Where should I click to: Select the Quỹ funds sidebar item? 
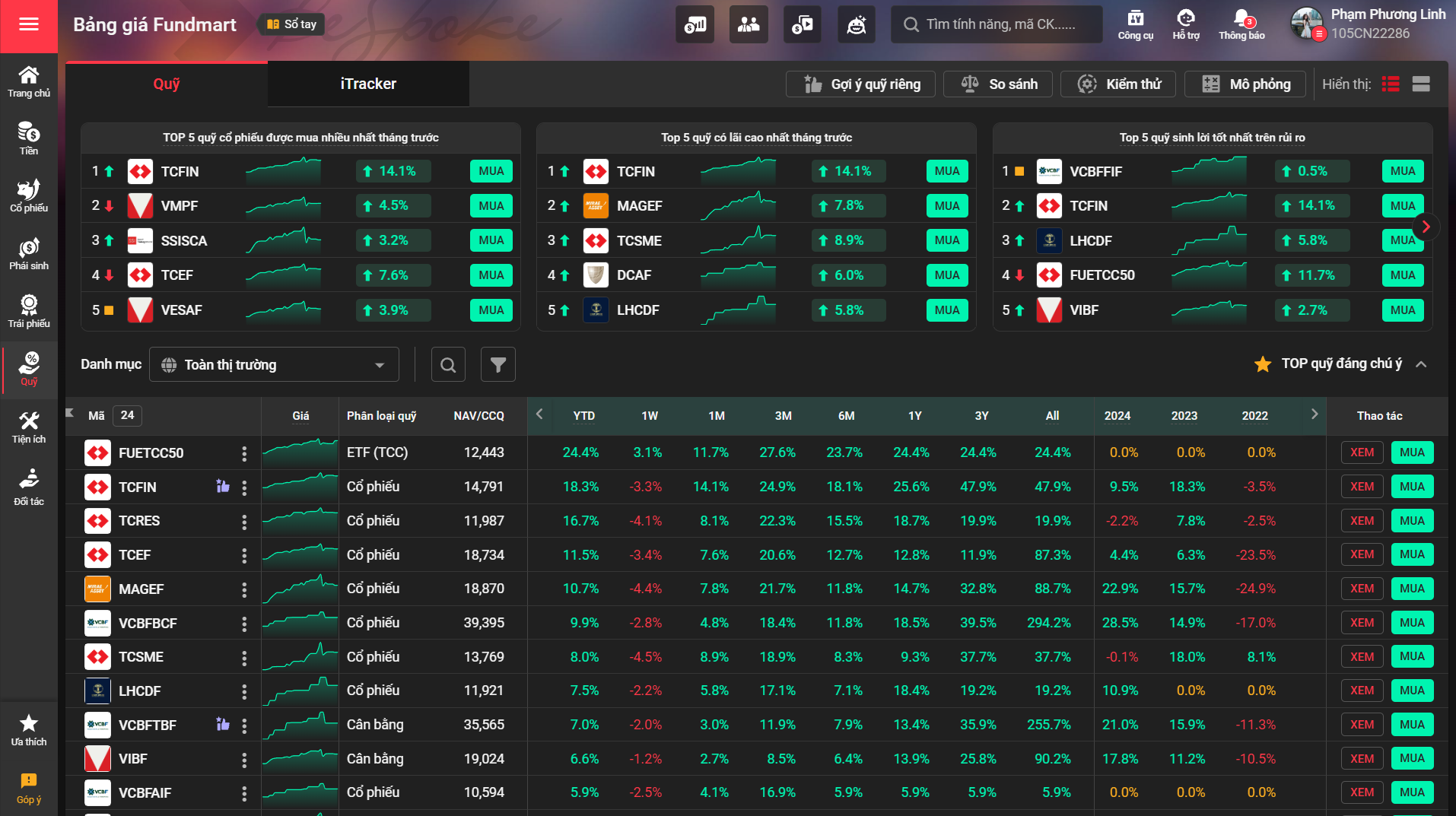[29, 370]
